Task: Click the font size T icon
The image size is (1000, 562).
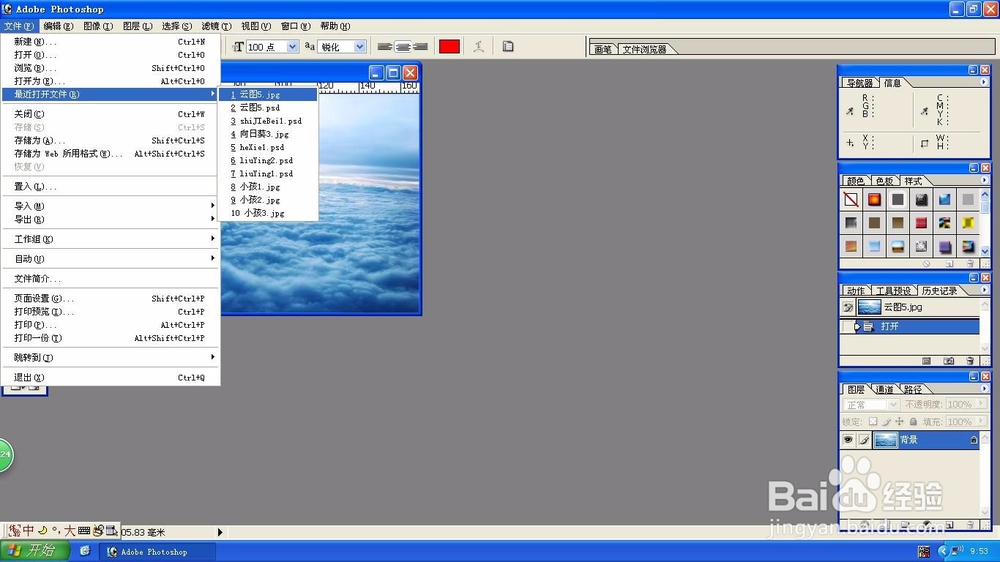Action: [x=238, y=47]
